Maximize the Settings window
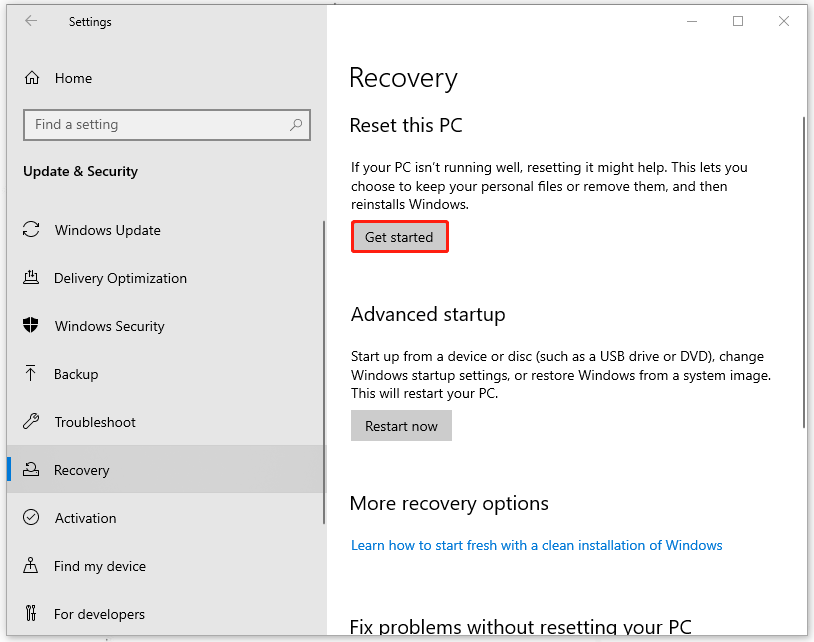 (738, 21)
